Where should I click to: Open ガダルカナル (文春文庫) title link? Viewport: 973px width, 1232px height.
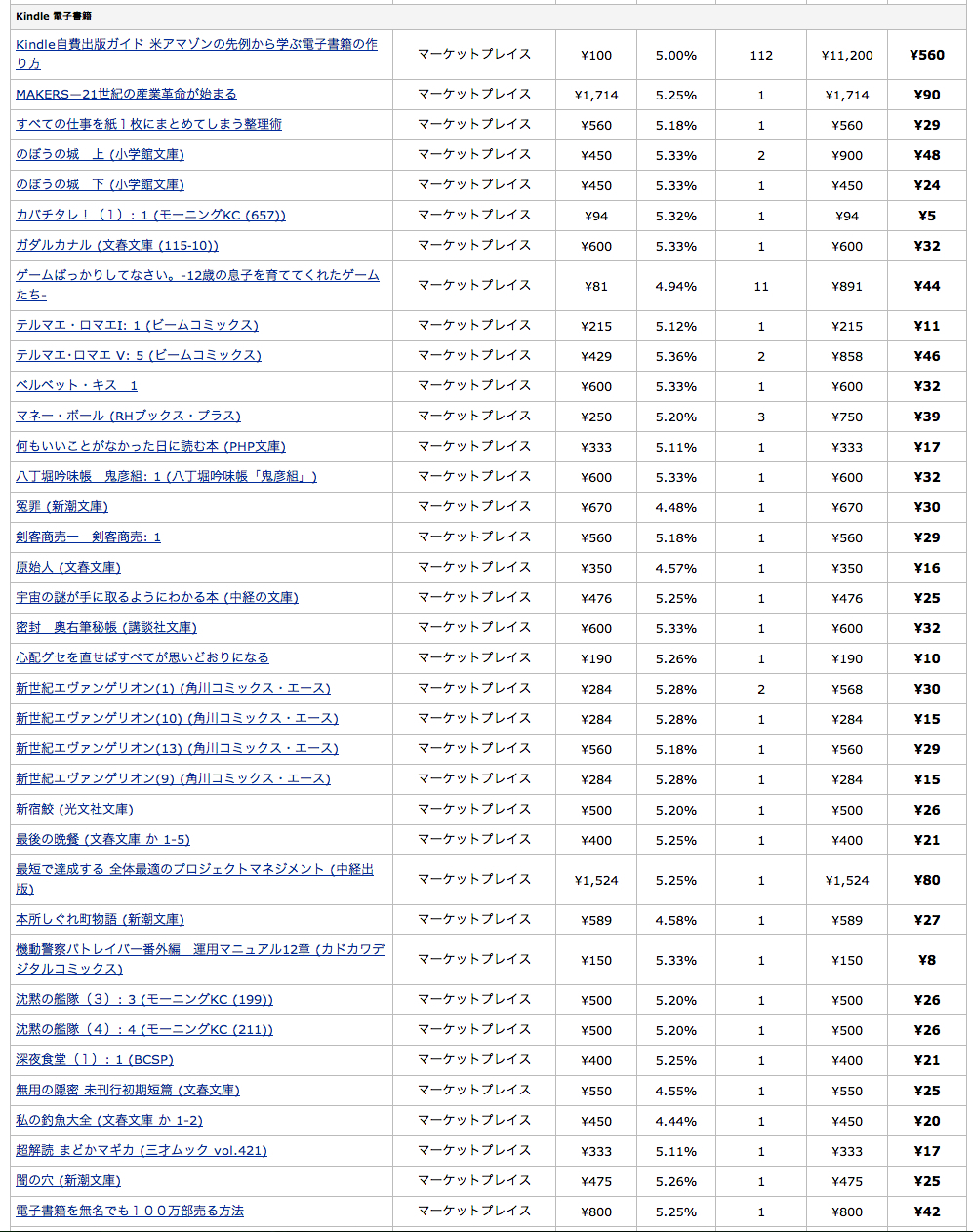coord(117,246)
